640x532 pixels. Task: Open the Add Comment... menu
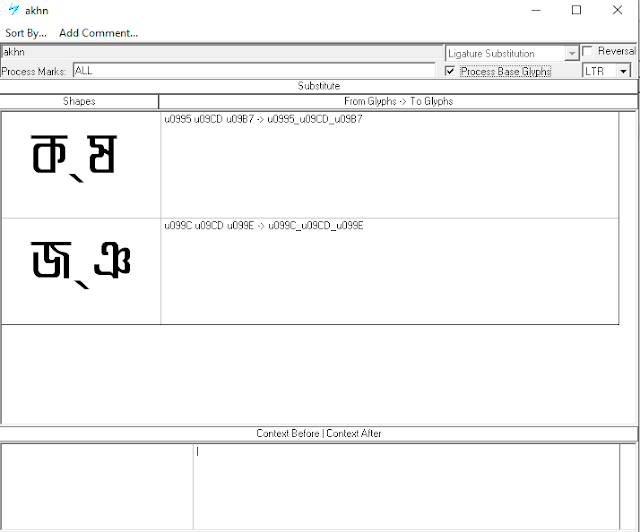[98, 33]
